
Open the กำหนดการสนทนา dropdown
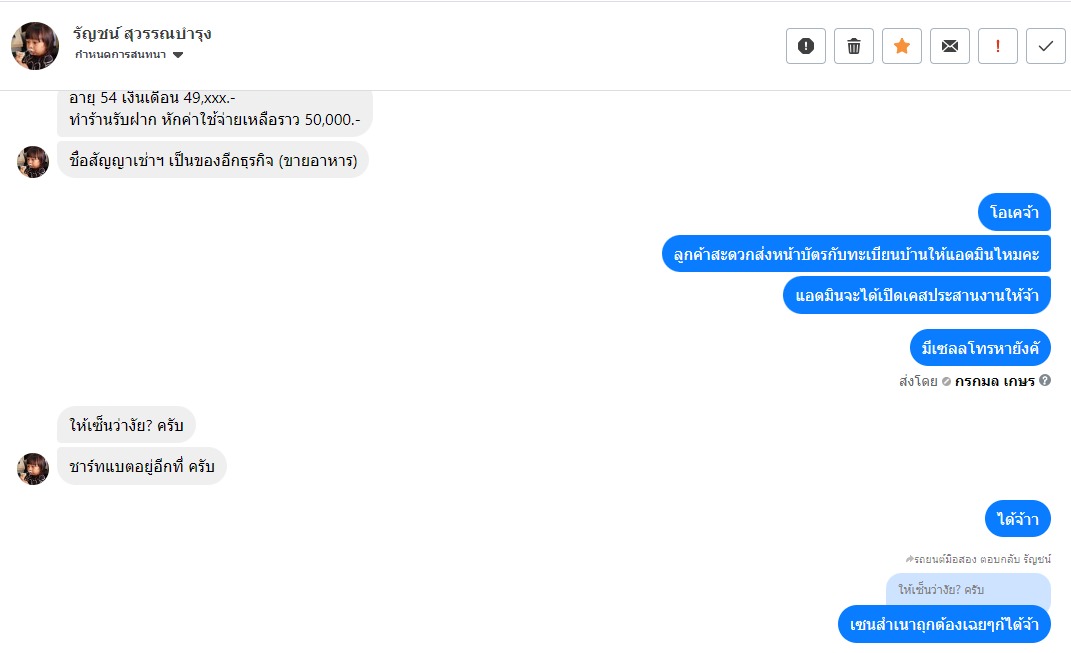point(121,54)
